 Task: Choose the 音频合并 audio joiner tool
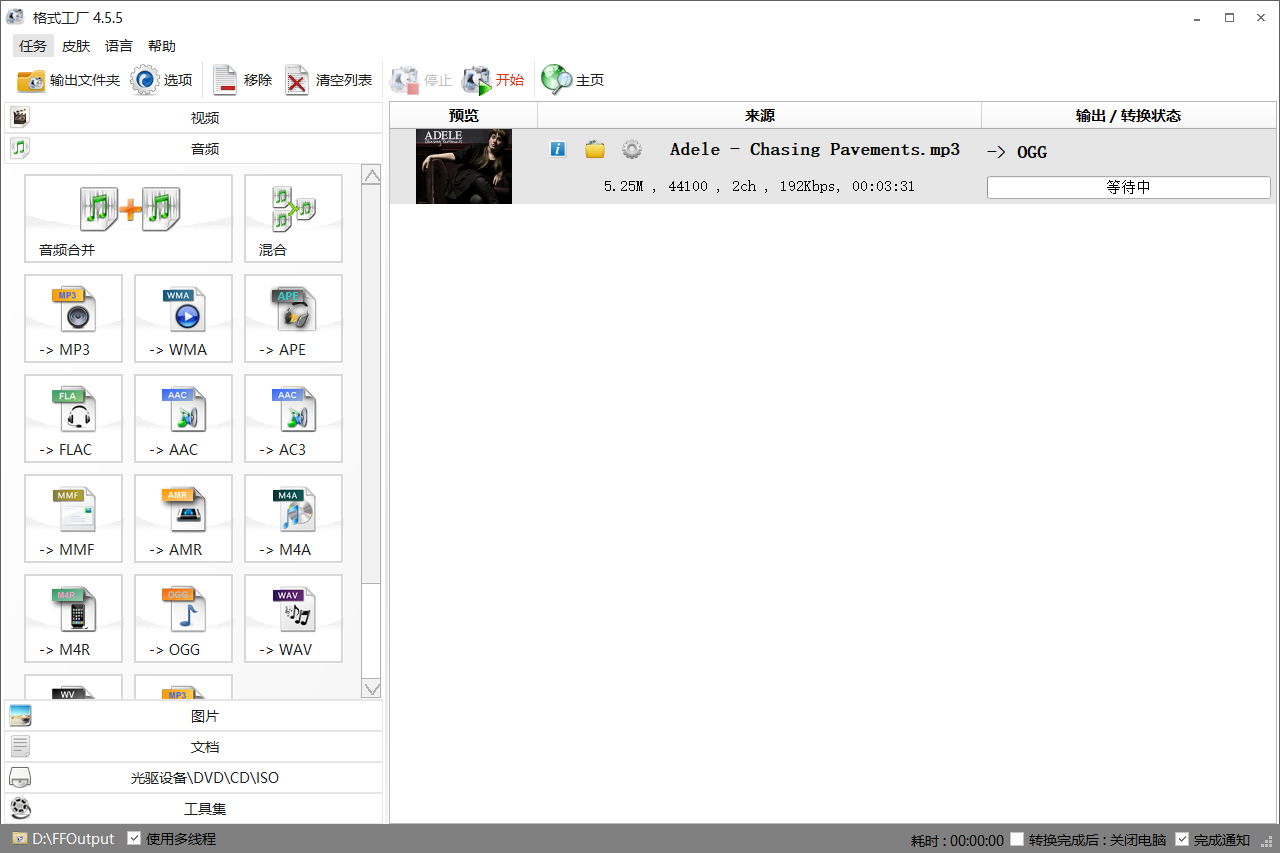point(128,219)
